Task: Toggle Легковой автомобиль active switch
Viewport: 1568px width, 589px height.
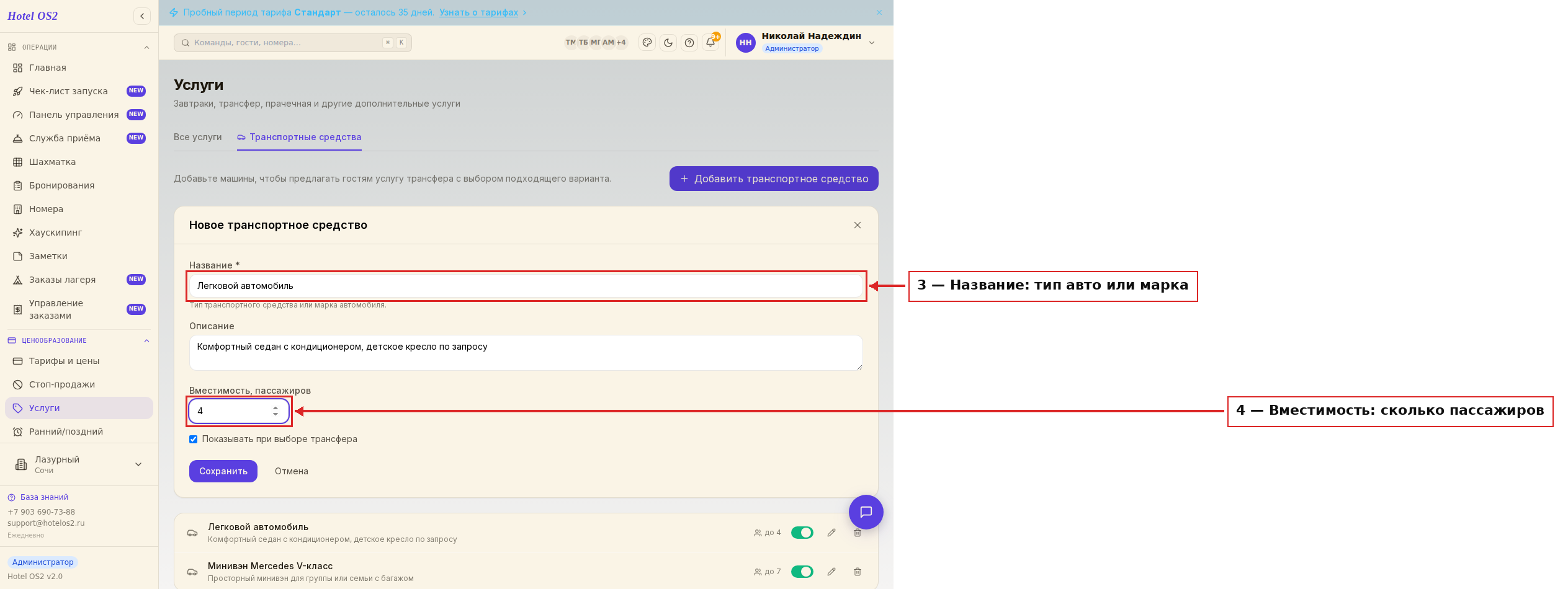Action: pos(802,533)
